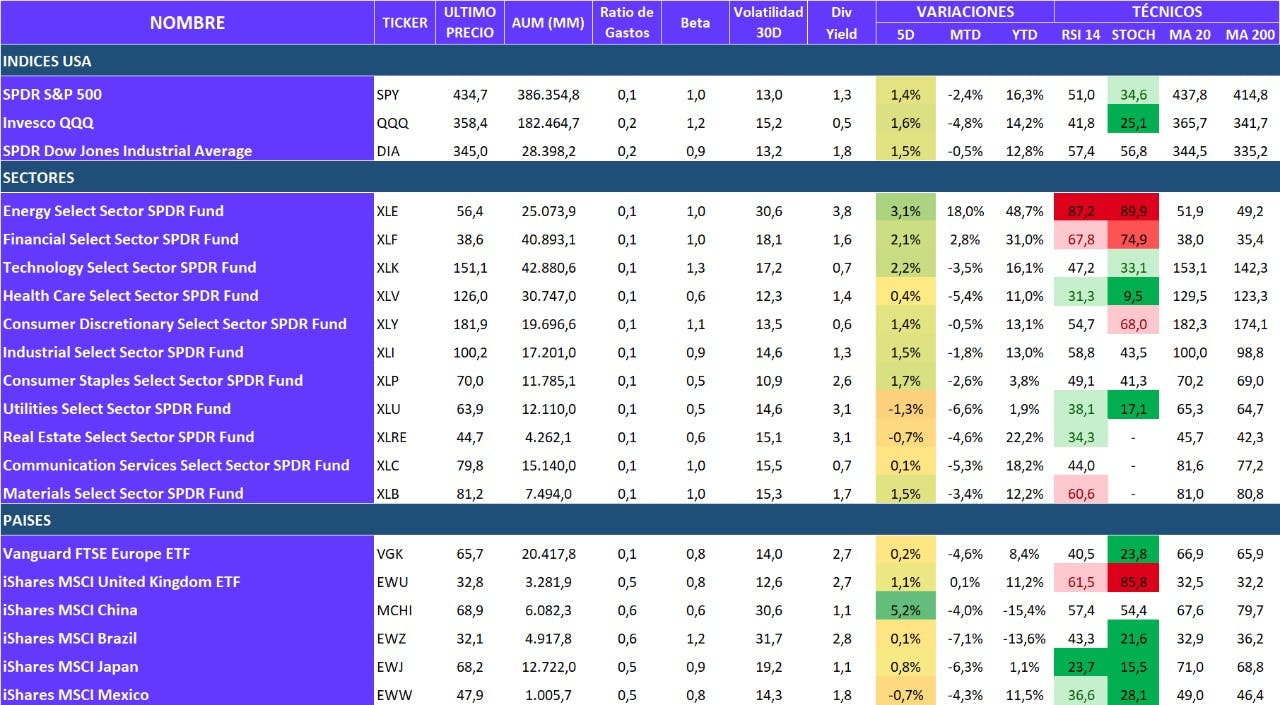Screen dimensions: 1280x705
Task: Select Vanguard FTSE Europe ETF cell
Action: pos(187,553)
